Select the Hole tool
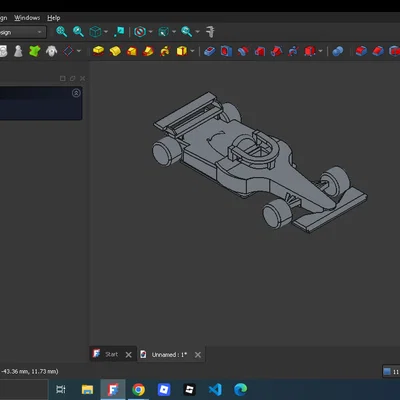 tap(226, 51)
